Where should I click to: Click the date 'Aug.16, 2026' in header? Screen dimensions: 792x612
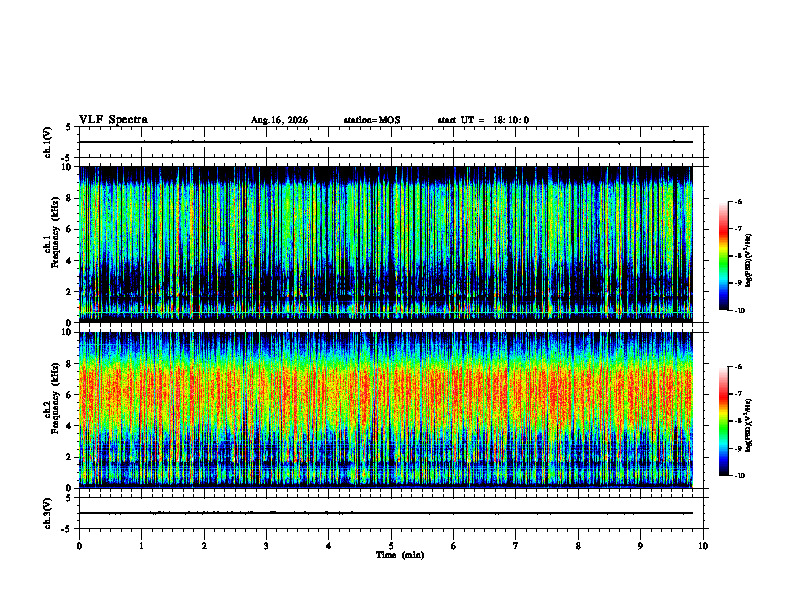pyautogui.click(x=279, y=120)
